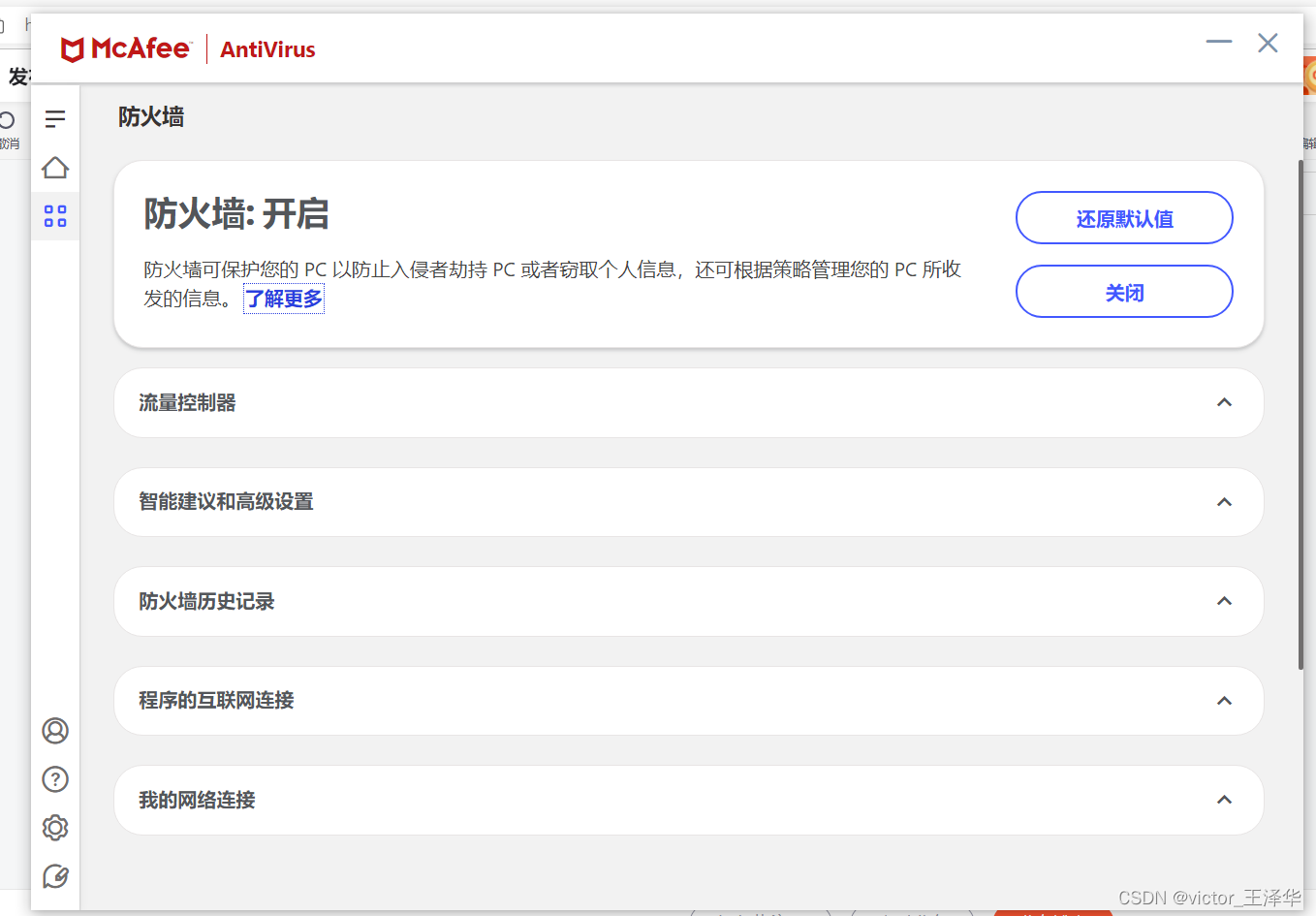Click the vertical scrollbar thumb
Screen dimensions: 1316x916
tap(1300, 414)
